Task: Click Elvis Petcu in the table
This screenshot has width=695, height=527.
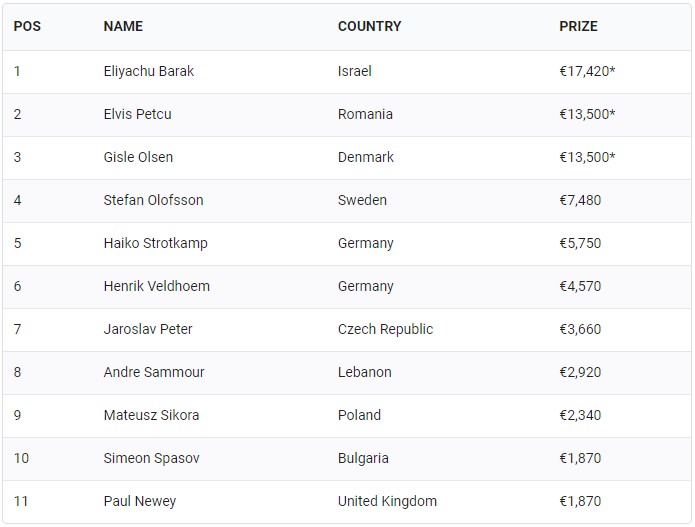Action: [137, 114]
